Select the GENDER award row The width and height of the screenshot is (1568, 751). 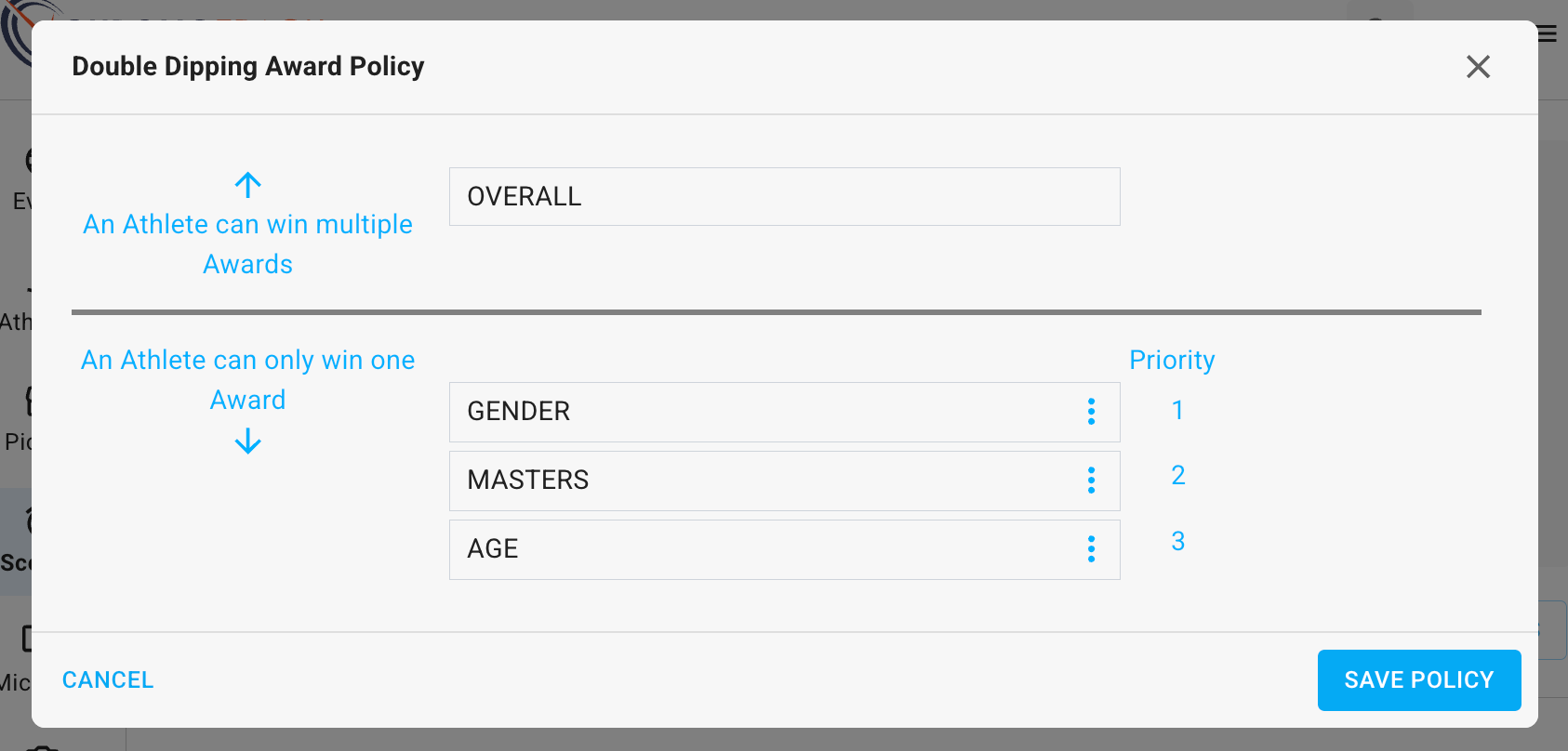click(763, 412)
